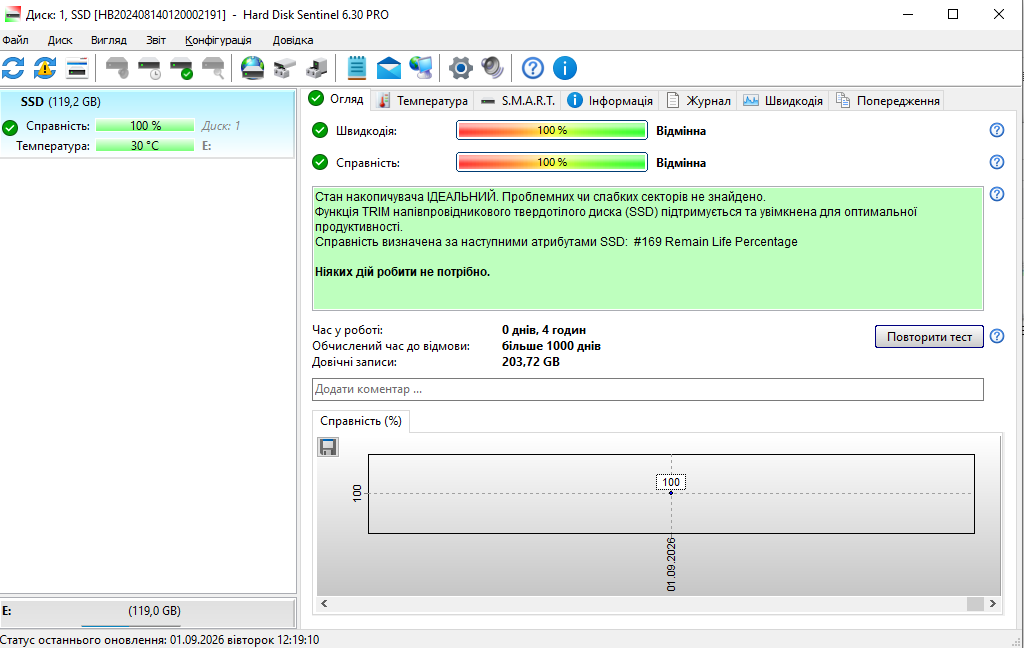The width and height of the screenshot is (1024, 648).
Task: Click the Повторити тест button
Action: tap(929, 336)
